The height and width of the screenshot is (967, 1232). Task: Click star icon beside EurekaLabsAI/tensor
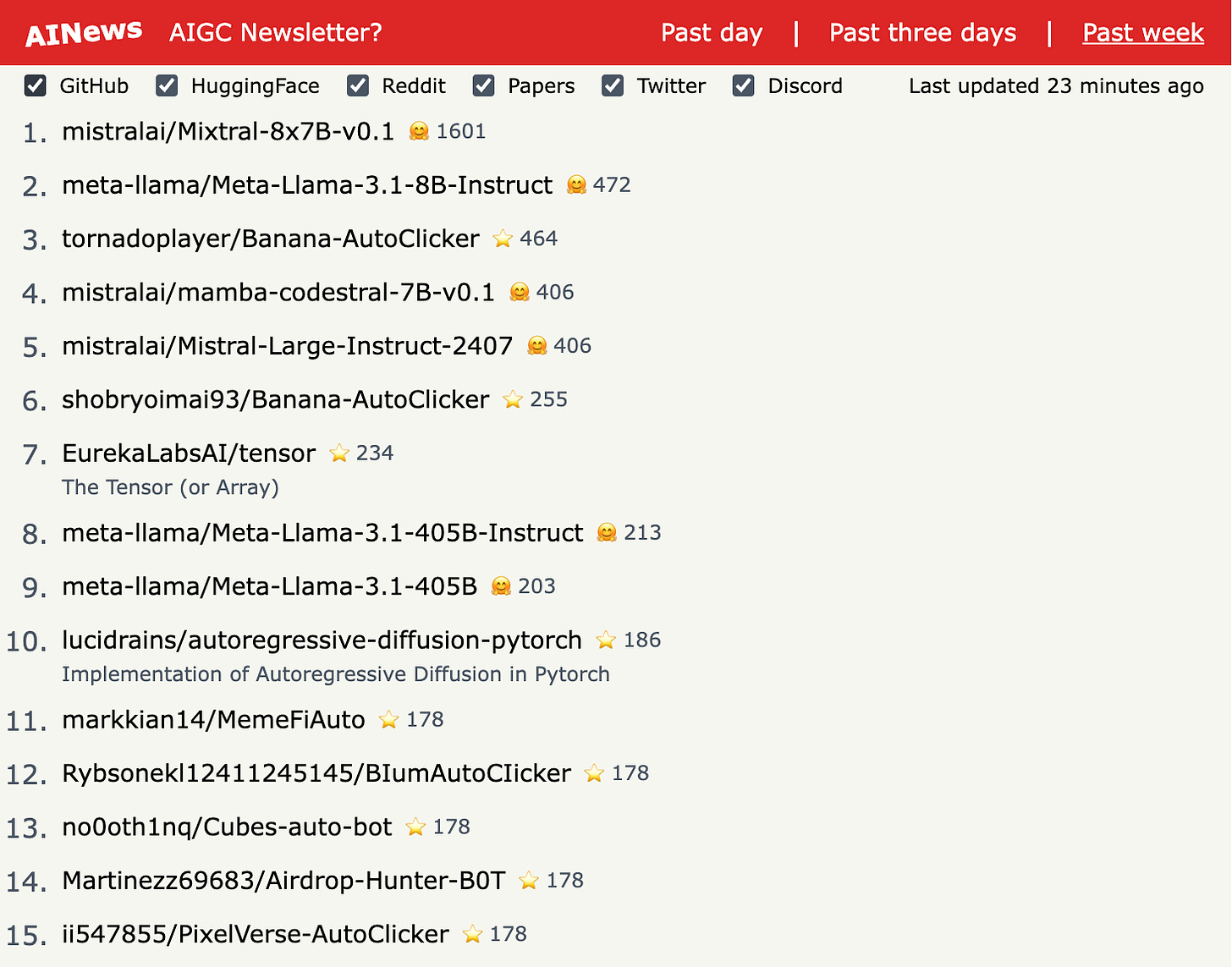pyautogui.click(x=339, y=453)
